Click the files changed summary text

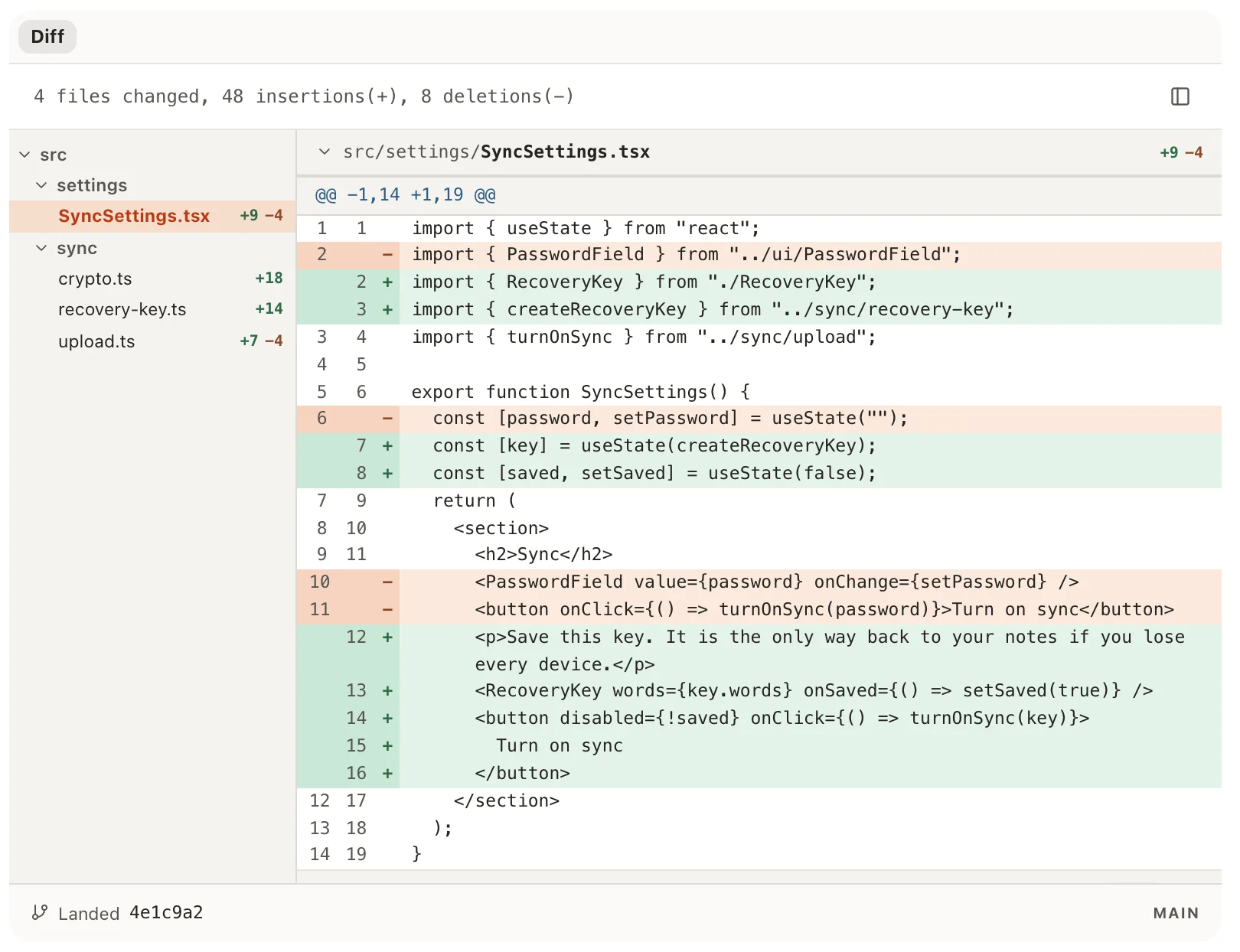(x=304, y=96)
